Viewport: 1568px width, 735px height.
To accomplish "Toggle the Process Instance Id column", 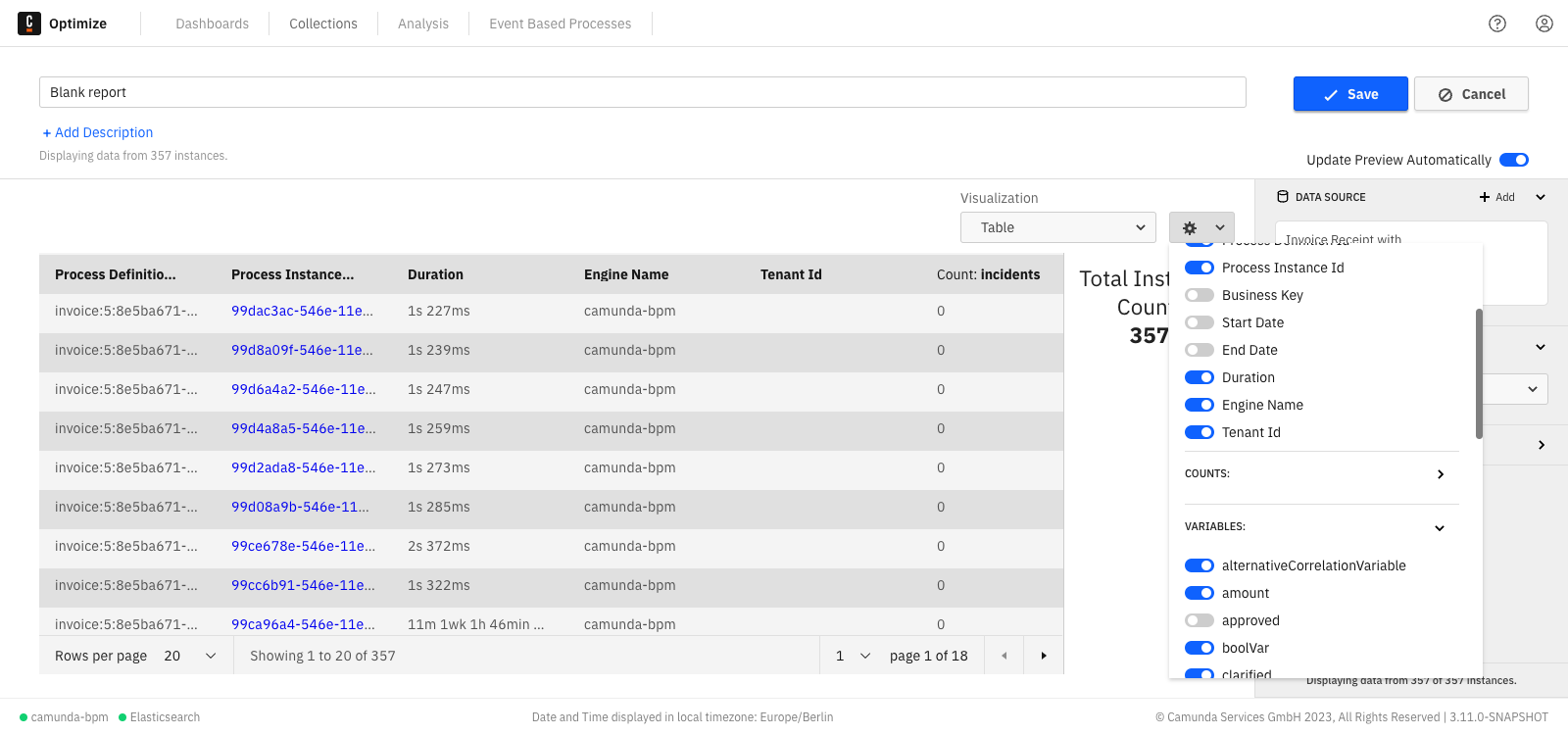I will (x=1200, y=268).
